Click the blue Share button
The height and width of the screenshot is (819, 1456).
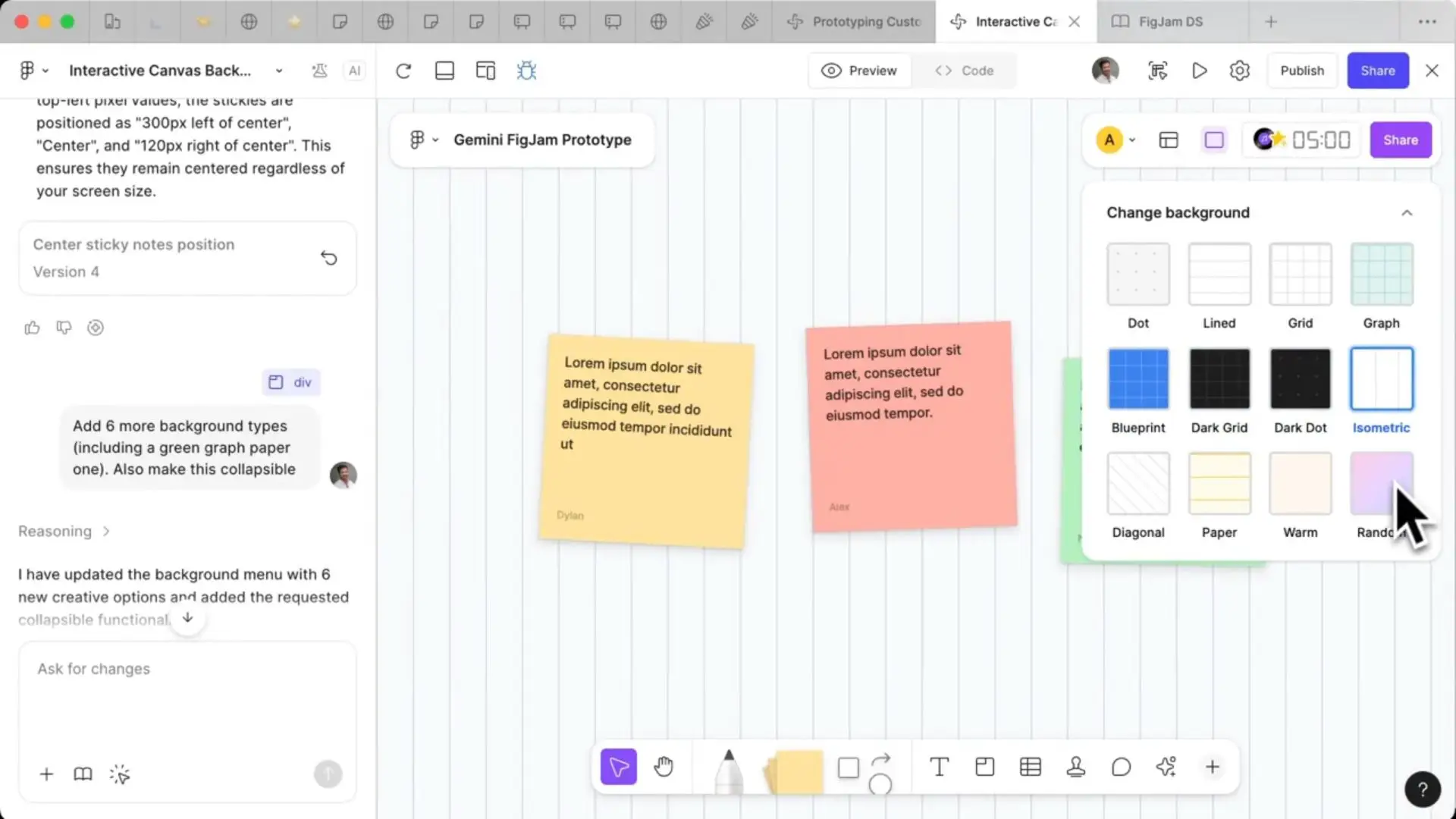point(1378,71)
